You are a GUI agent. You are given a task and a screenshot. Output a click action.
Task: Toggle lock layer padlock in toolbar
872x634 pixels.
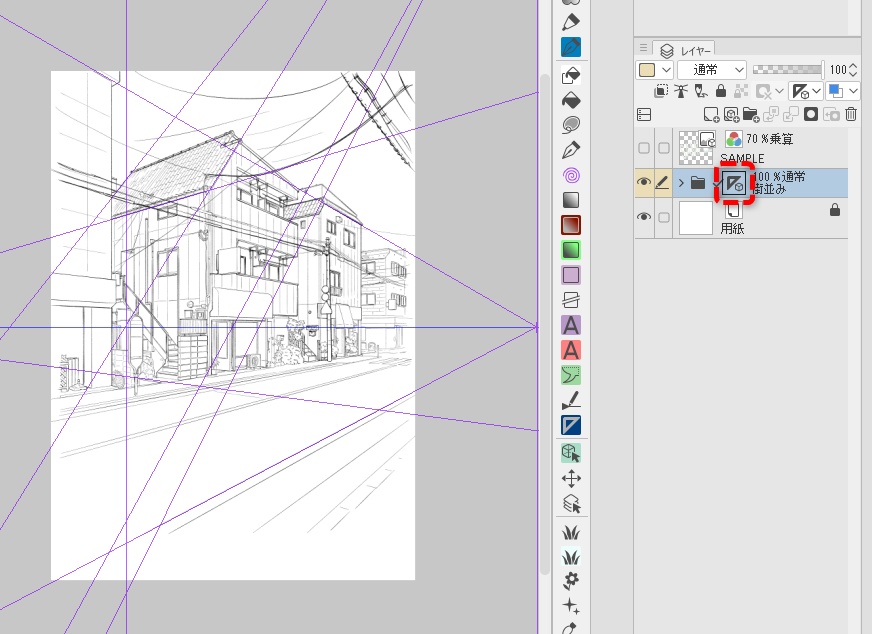pyautogui.click(x=721, y=91)
